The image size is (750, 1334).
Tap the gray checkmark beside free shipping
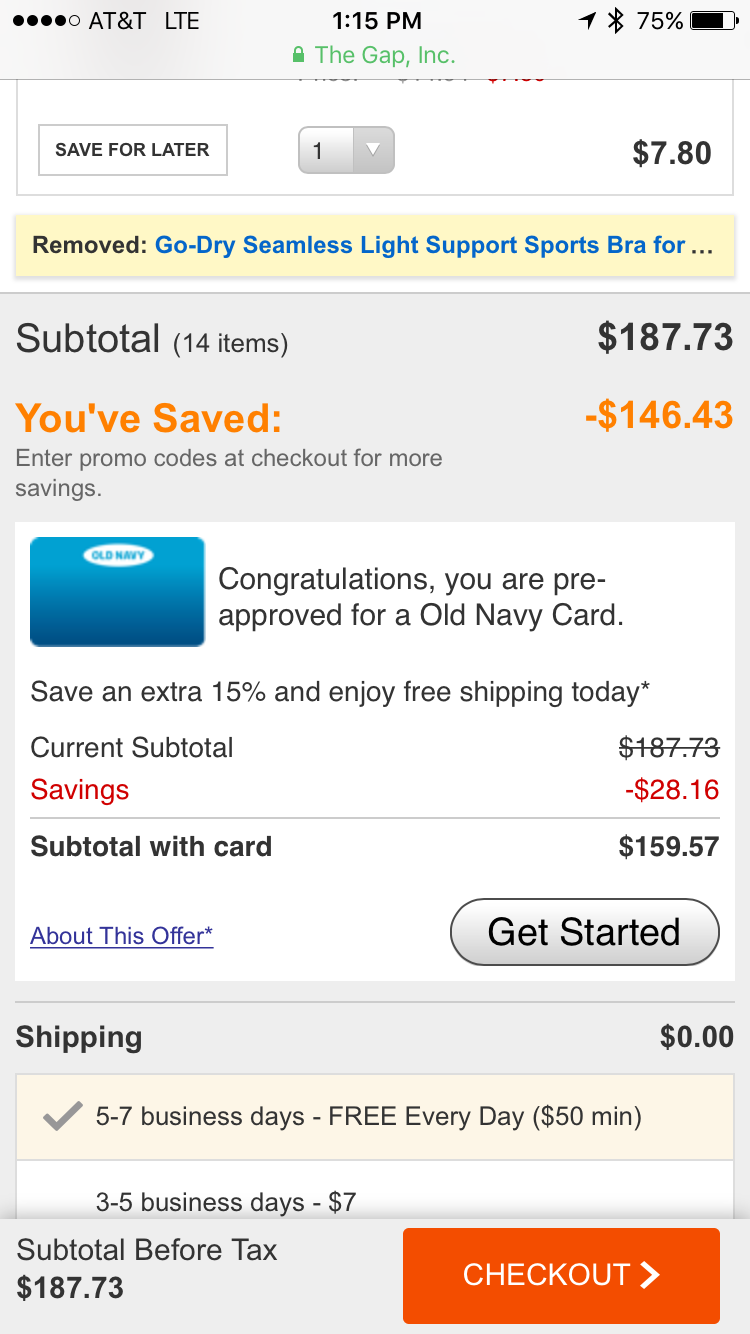(x=63, y=1116)
